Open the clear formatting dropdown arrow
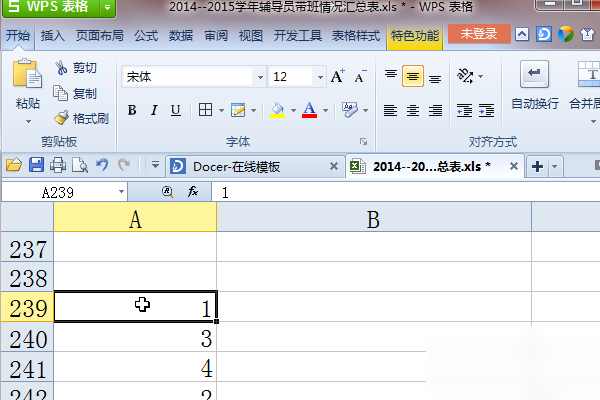The image size is (600, 400). tap(365, 111)
